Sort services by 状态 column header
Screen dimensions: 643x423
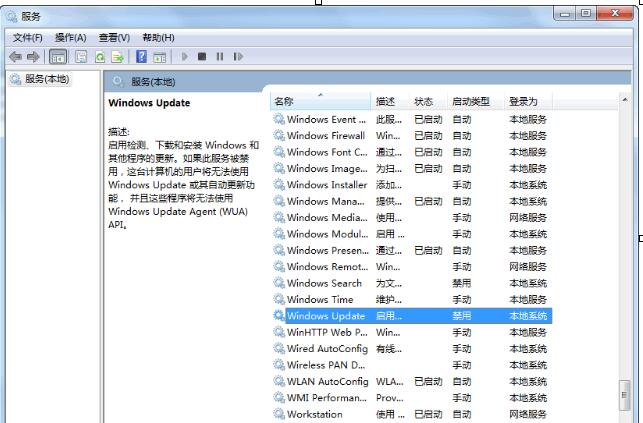(424, 101)
